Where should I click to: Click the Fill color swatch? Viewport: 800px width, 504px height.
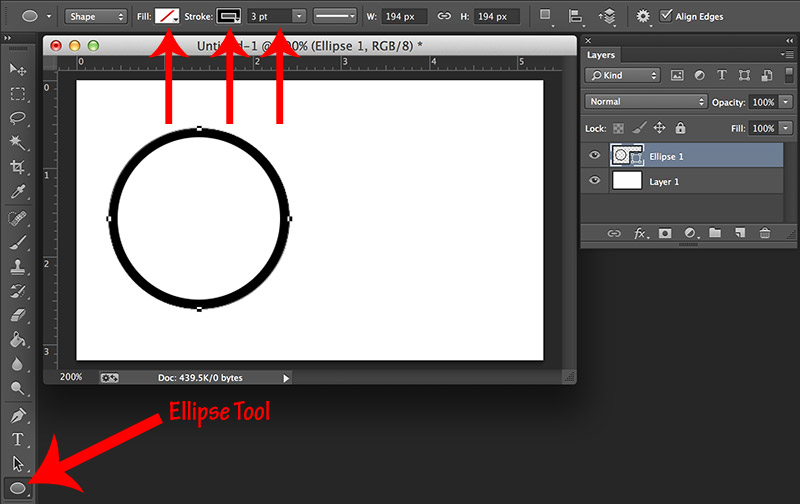pos(166,16)
